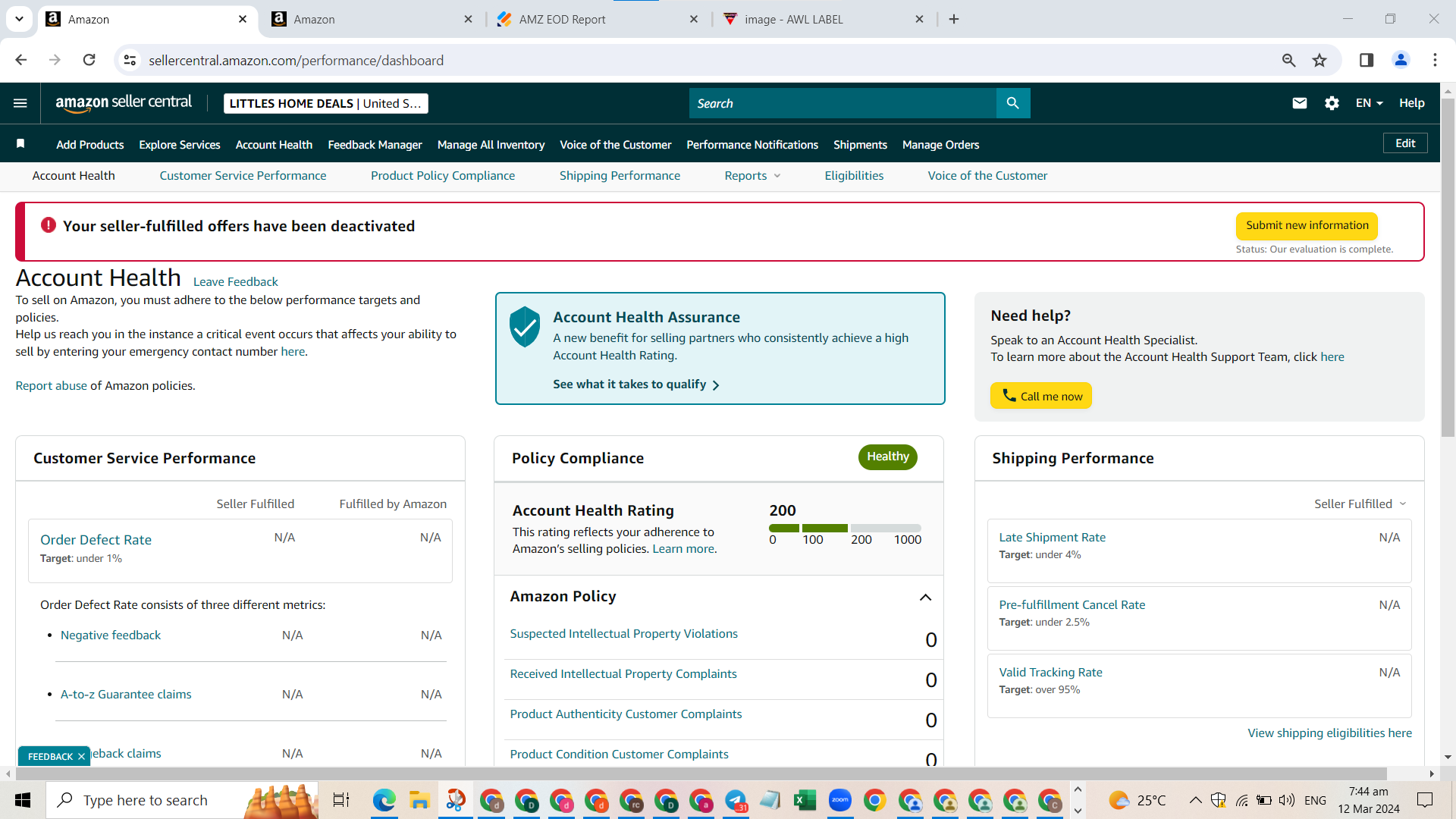The image size is (1456, 819).
Task: Open the Product Policy Compliance tab
Action: tap(443, 176)
